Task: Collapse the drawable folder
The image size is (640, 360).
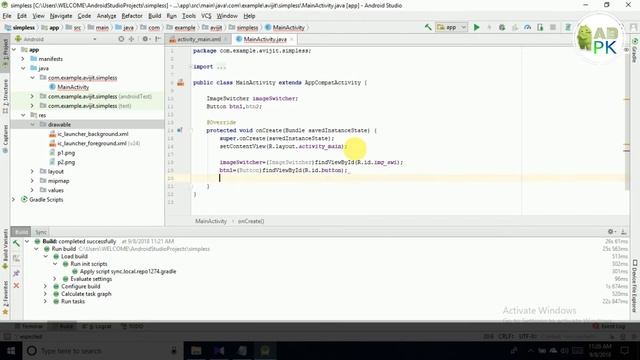Action: point(32,124)
